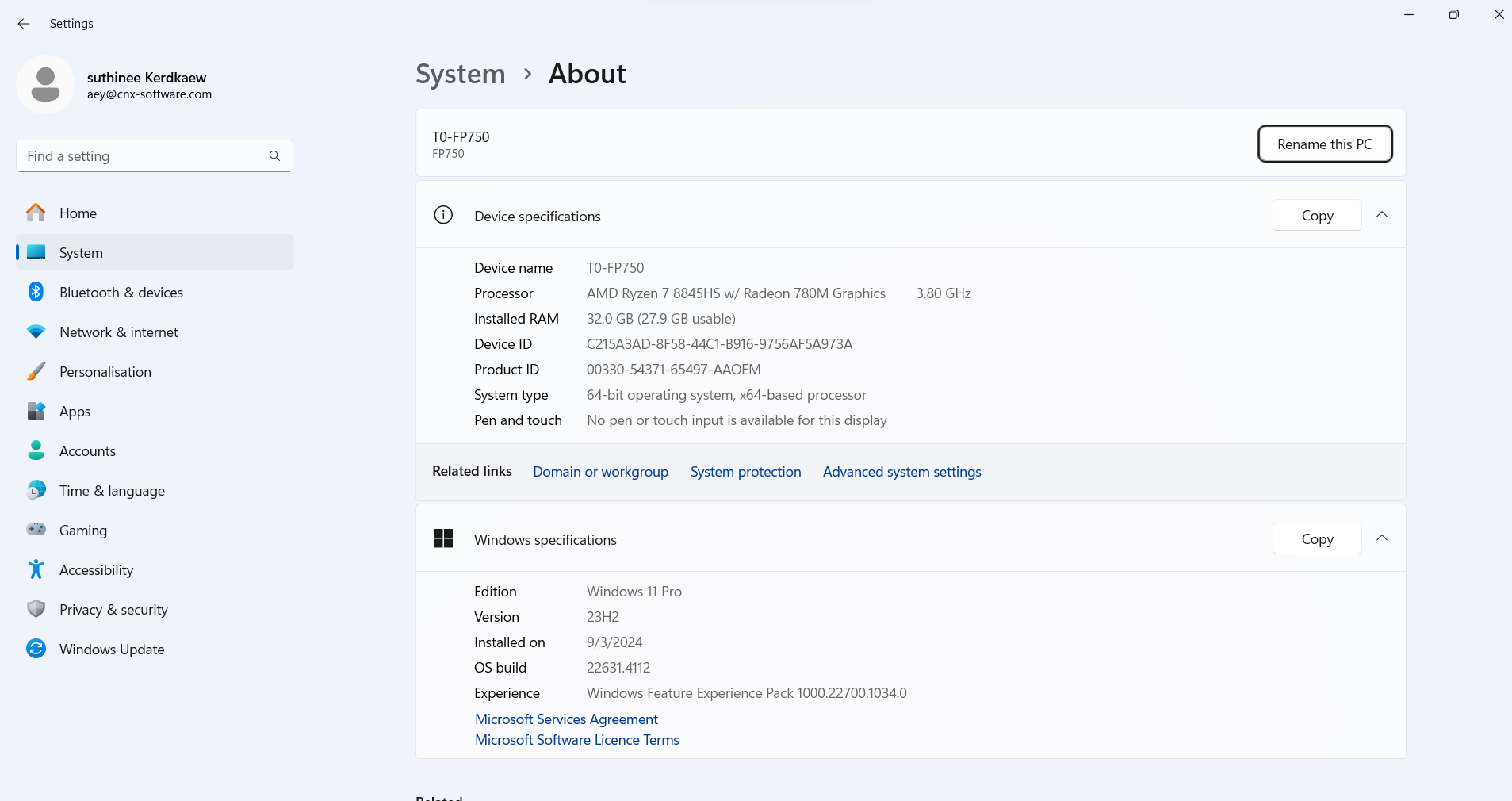Click the search magnifier icon
This screenshot has height=801, width=1512.
[274, 156]
